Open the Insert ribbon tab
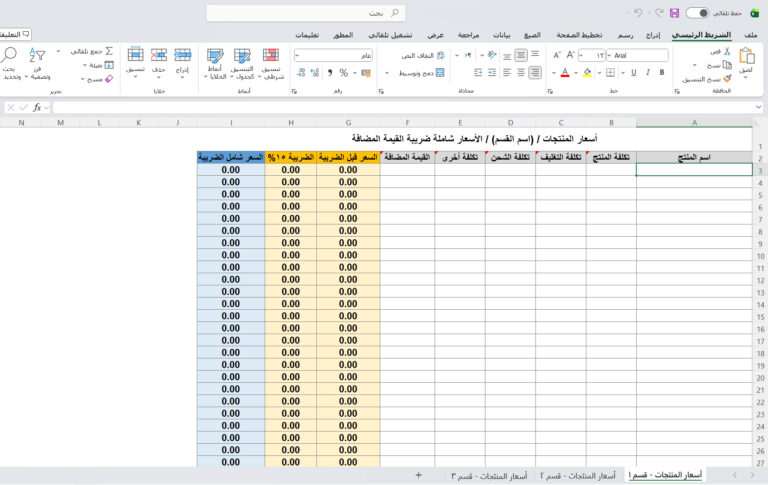This screenshot has width=768, height=485. tap(652, 35)
